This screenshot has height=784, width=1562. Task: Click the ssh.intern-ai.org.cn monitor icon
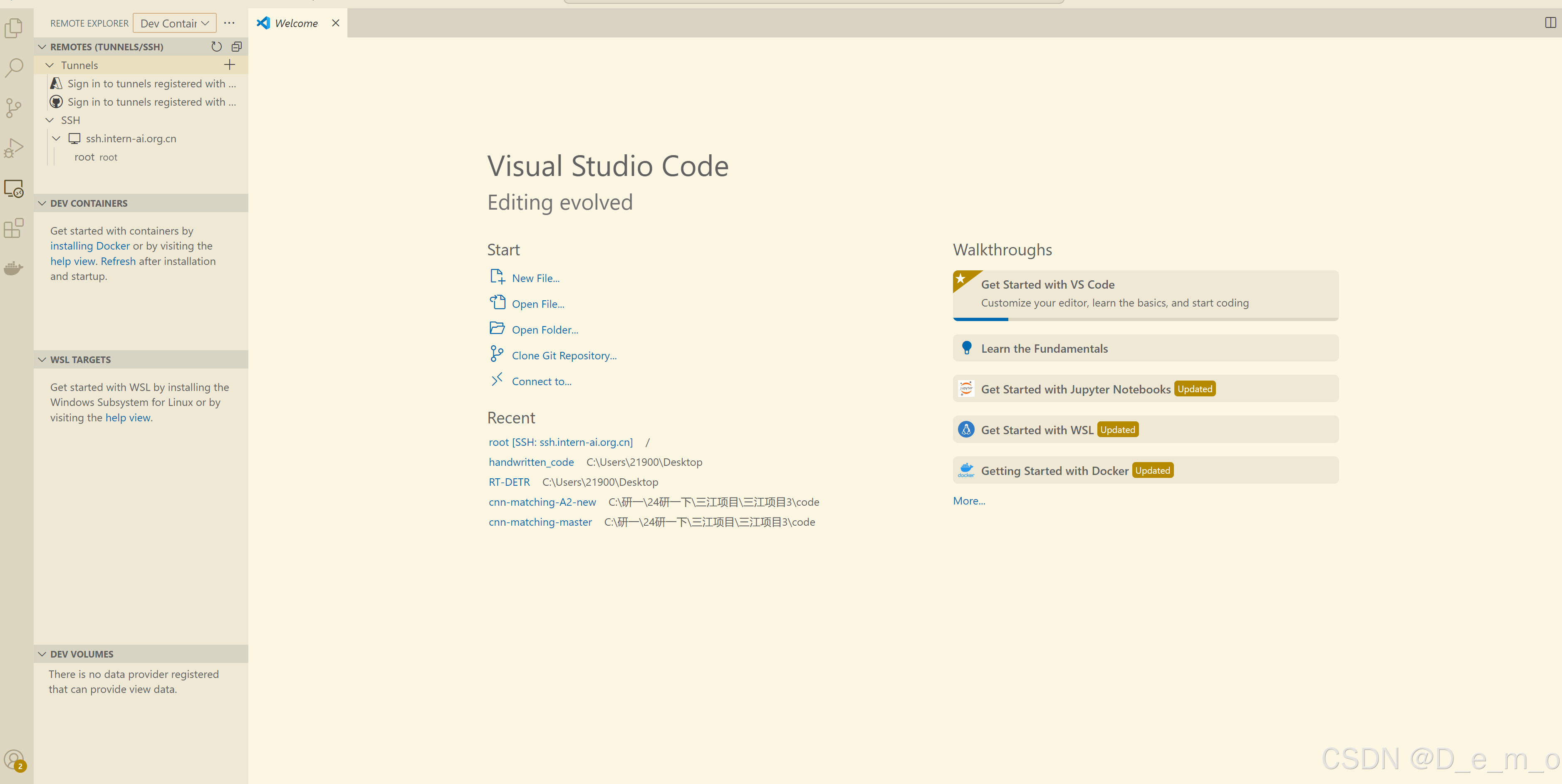tap(74, 139)
